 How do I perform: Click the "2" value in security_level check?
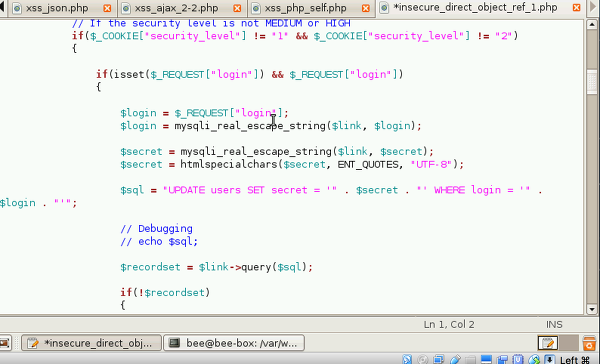[504, 36]
